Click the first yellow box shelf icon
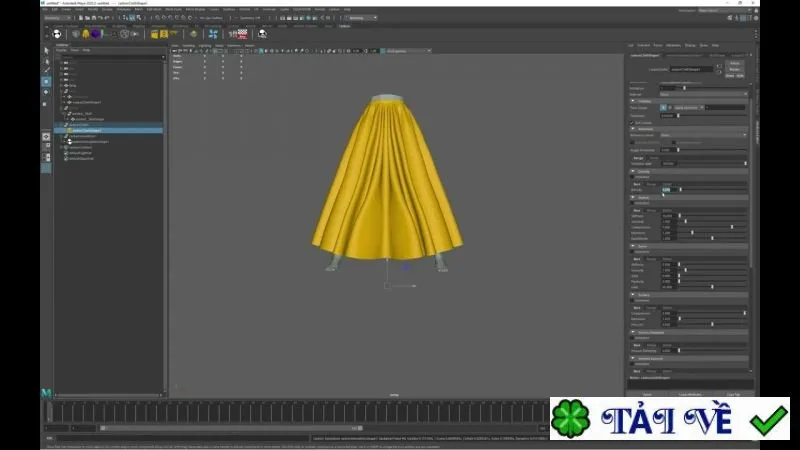This screenshot has width=800, height=450. pyautogui.click(x=154, y=34)
